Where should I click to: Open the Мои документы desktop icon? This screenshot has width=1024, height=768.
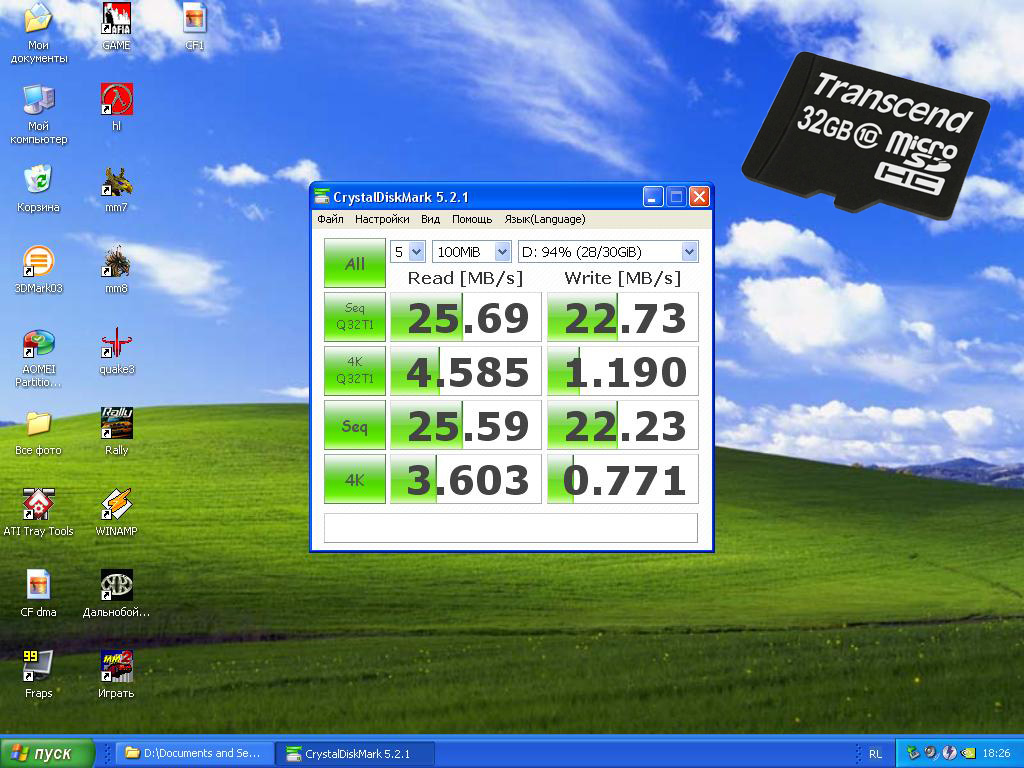click(x=38, y=31)
